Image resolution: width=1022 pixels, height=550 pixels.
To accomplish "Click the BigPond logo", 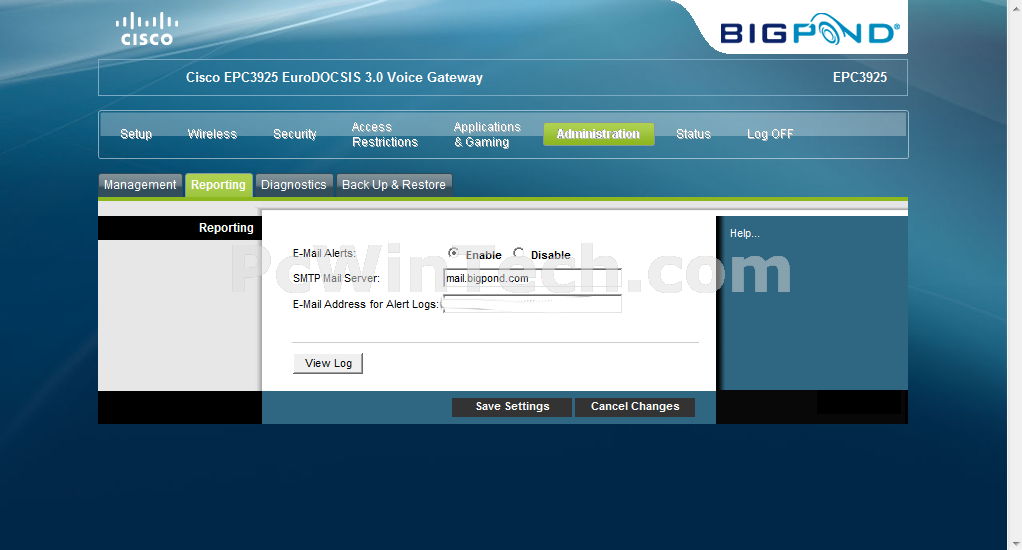I will pos(810,31).
